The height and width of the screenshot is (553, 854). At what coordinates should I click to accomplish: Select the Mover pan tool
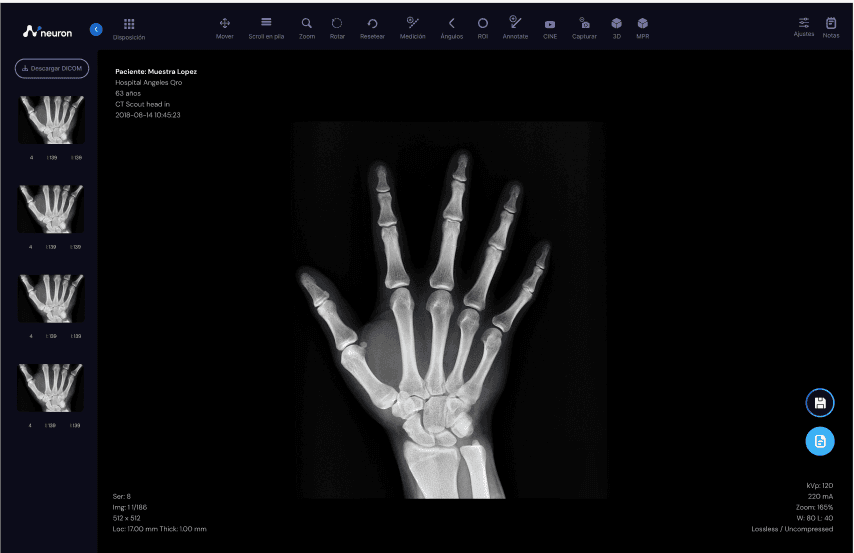(224, 23)
